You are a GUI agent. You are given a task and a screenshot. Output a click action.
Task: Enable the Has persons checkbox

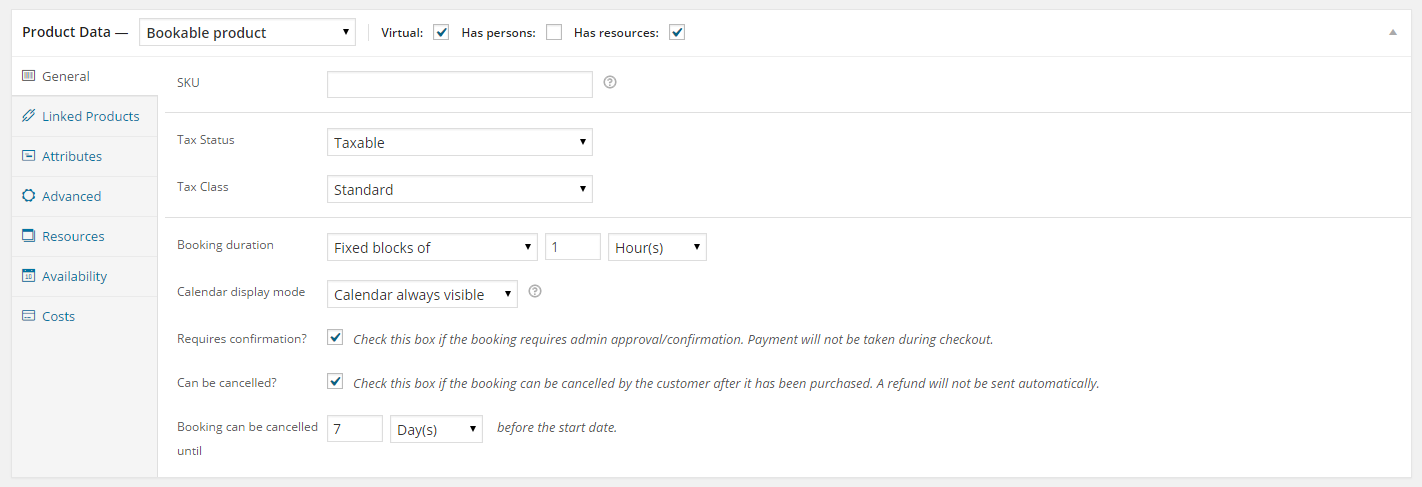pyautogui.click(x=553, y=32)
